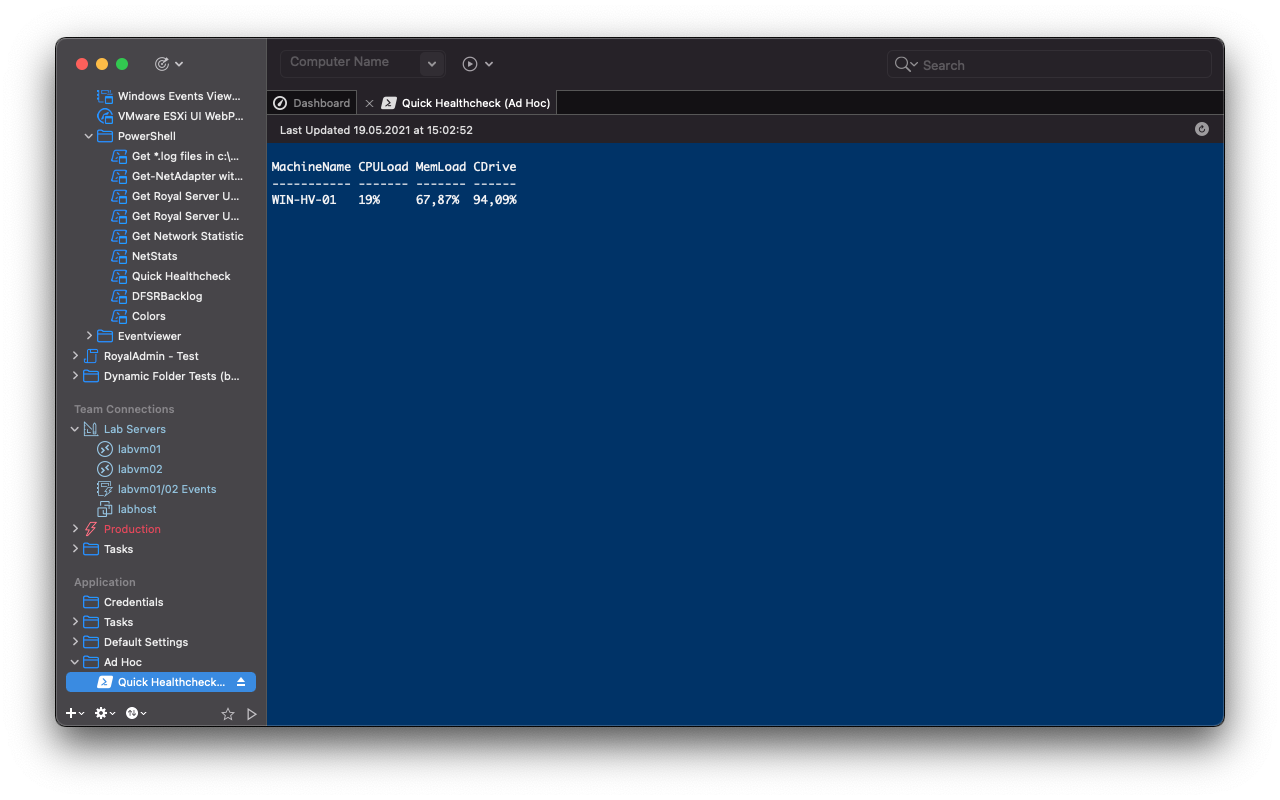Switch to the Dashboard tab
The height and width of the screenshot is (800, 1280).
(x=311, y=102)
